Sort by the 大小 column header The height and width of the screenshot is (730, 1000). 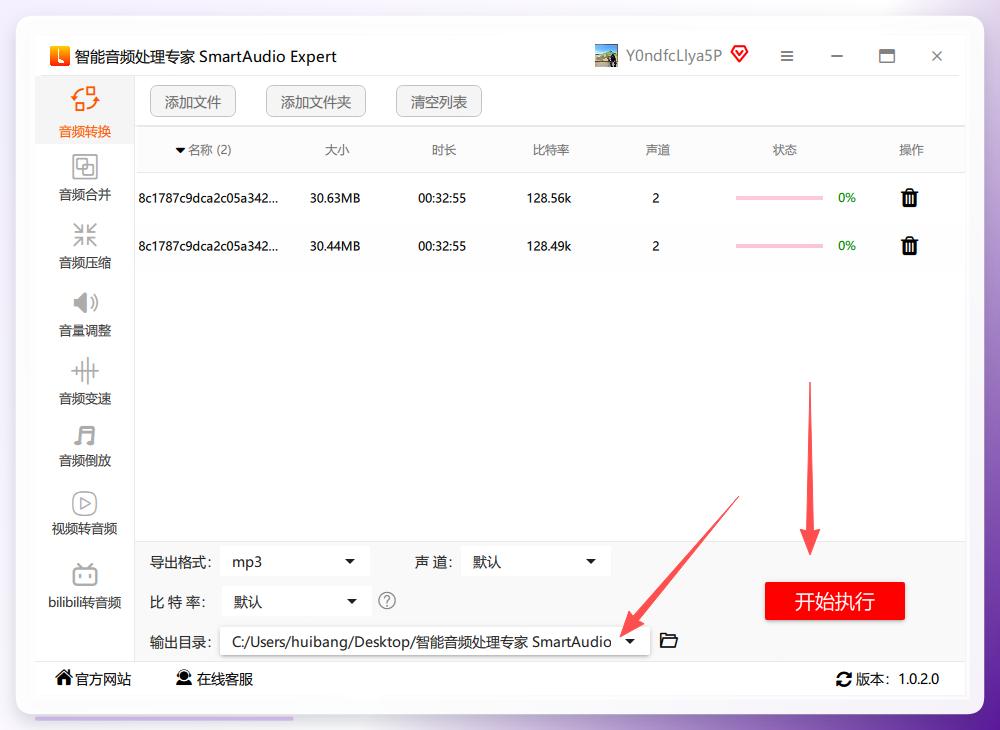point(337,150)
